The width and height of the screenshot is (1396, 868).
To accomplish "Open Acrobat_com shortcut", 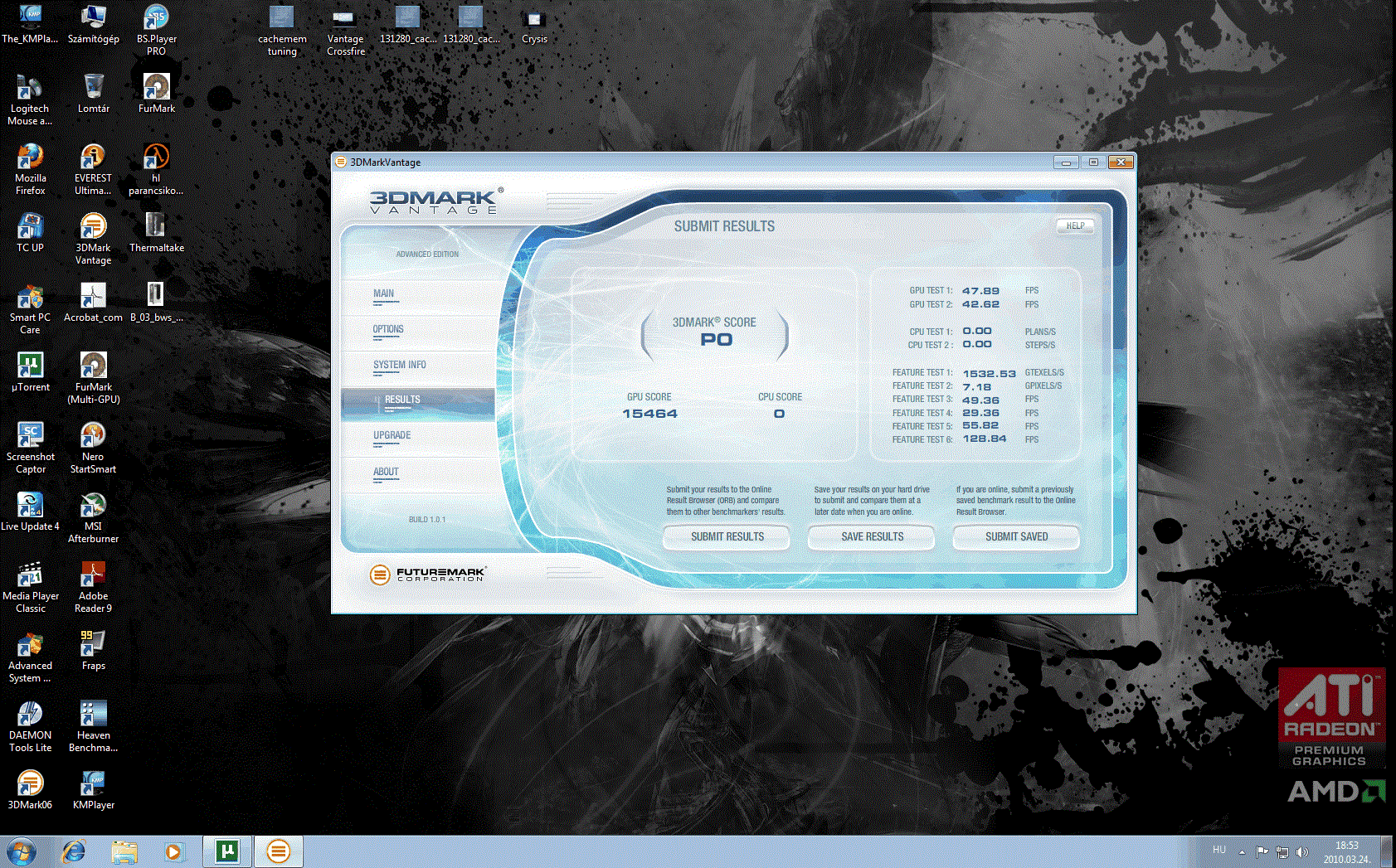I will point(93,303).
